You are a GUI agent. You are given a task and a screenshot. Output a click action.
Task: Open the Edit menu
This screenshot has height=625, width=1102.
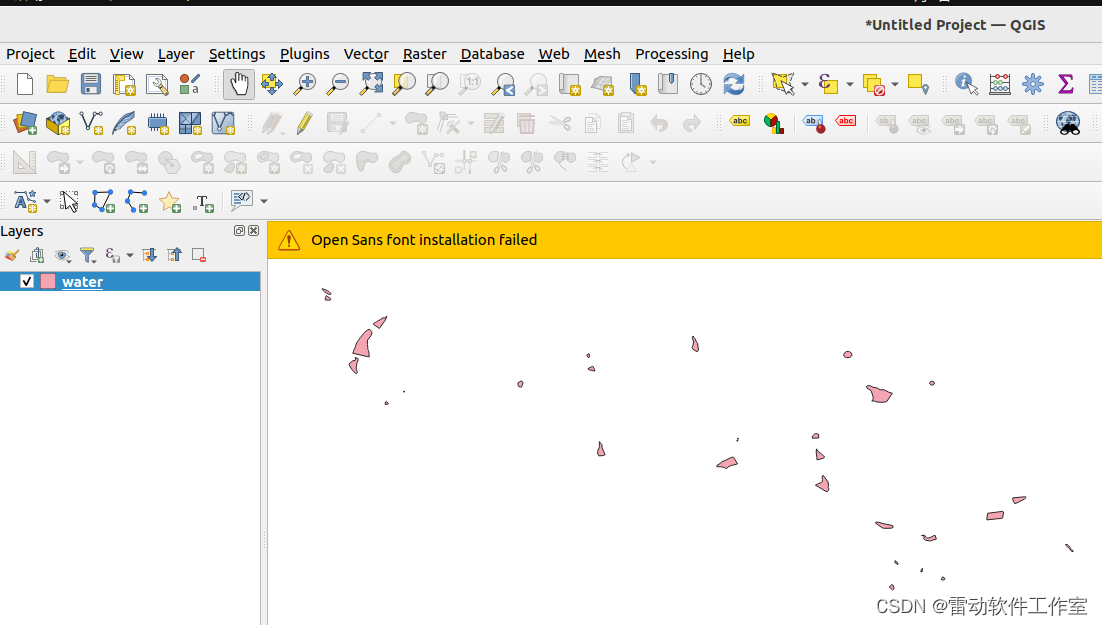[82, 54]
